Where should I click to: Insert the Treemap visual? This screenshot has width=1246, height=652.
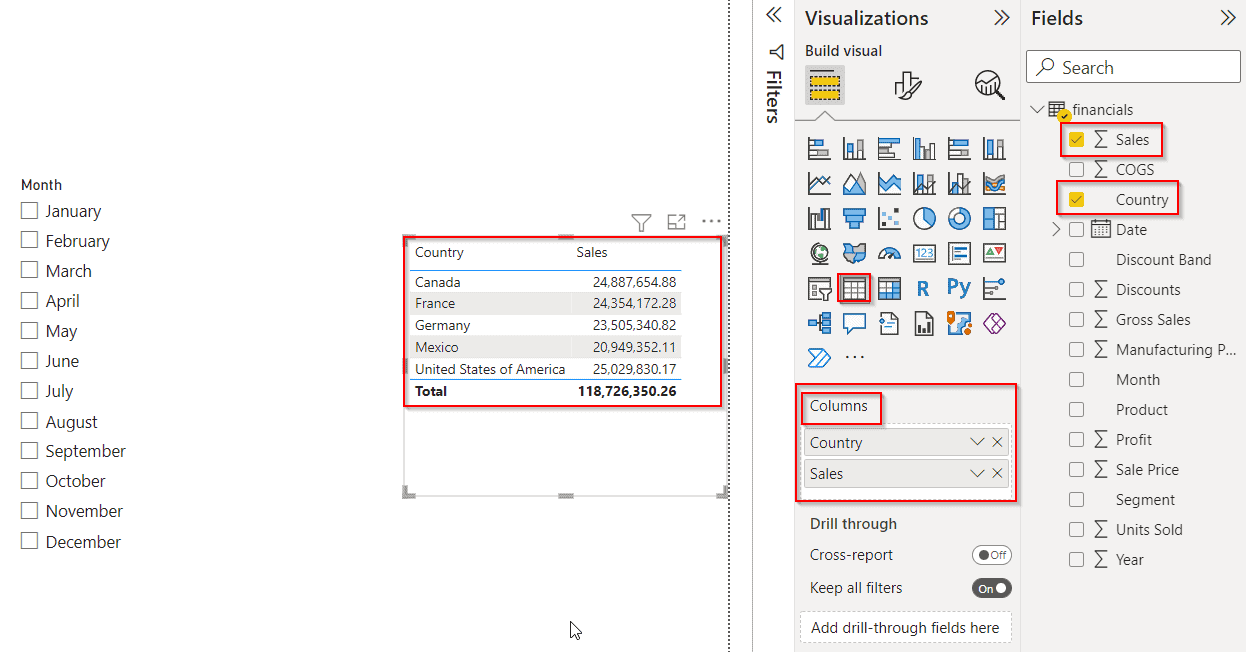tap(994, 218)
